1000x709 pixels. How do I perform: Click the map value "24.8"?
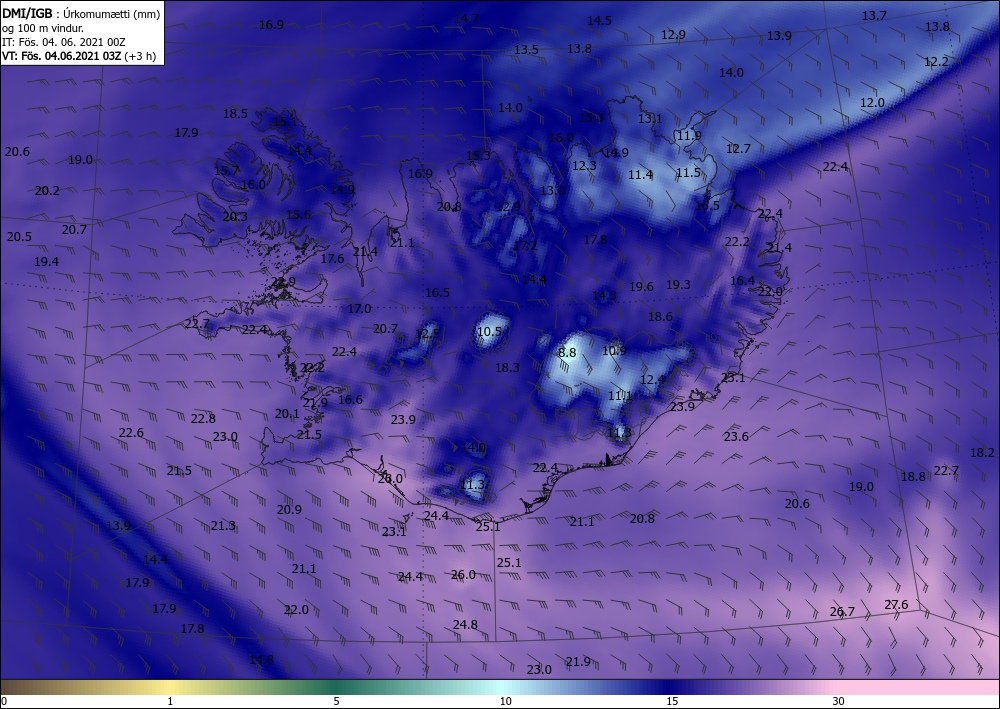tap(465, 624)
